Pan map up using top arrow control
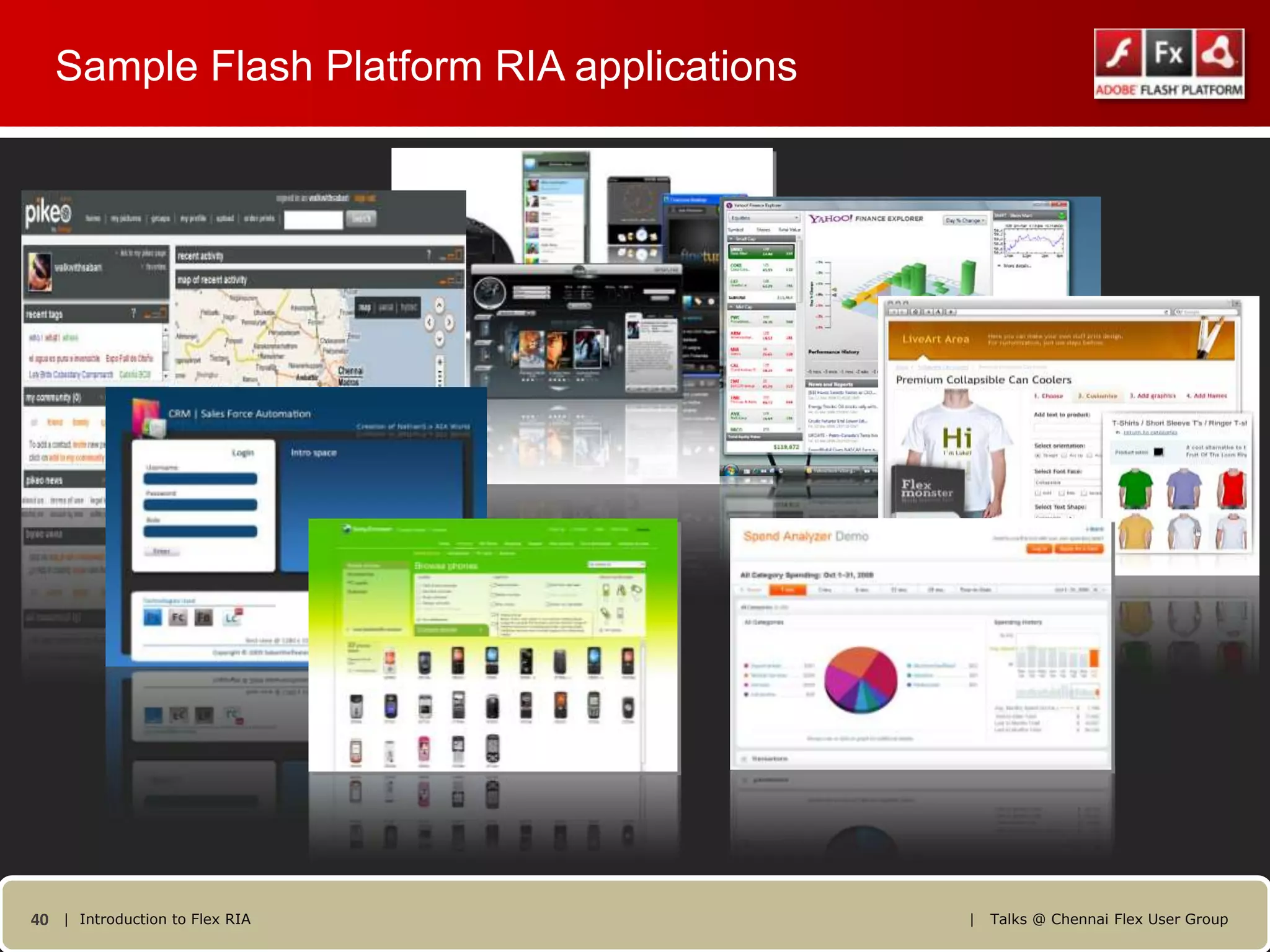This screenshot has height=952, width=1270. tap(439, 306)
